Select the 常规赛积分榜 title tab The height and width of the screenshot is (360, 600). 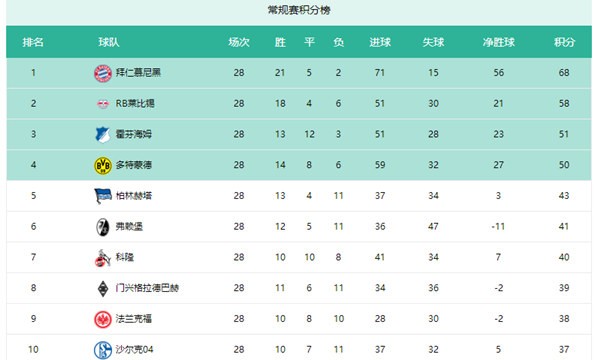(x=299, y=10)
